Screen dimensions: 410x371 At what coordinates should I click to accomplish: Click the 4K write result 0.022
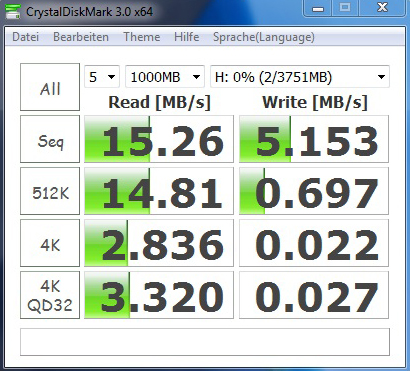tap(314, 243)
